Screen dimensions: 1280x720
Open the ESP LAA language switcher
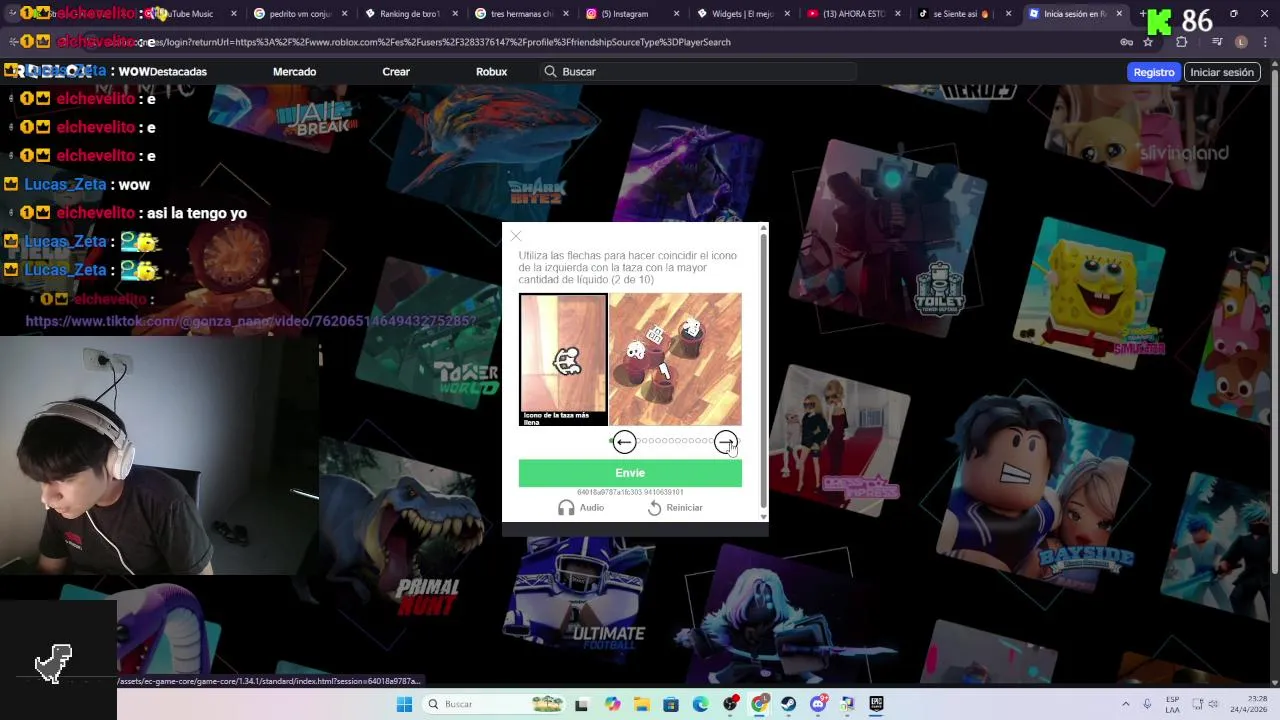(1172, 704)
